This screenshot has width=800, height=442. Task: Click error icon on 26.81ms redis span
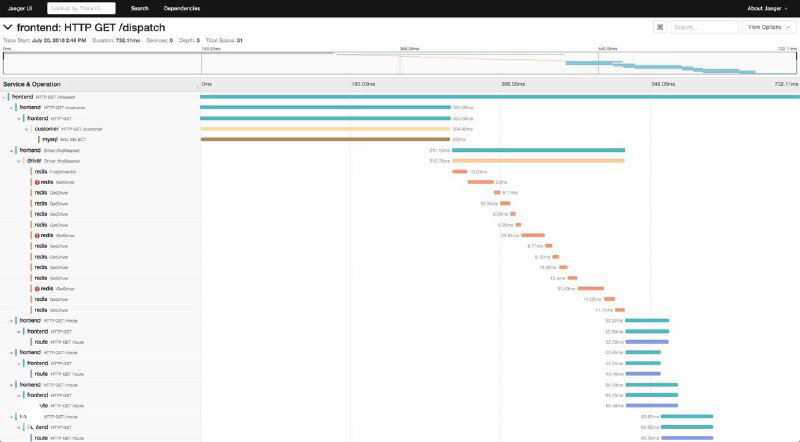tap(37, 235)
